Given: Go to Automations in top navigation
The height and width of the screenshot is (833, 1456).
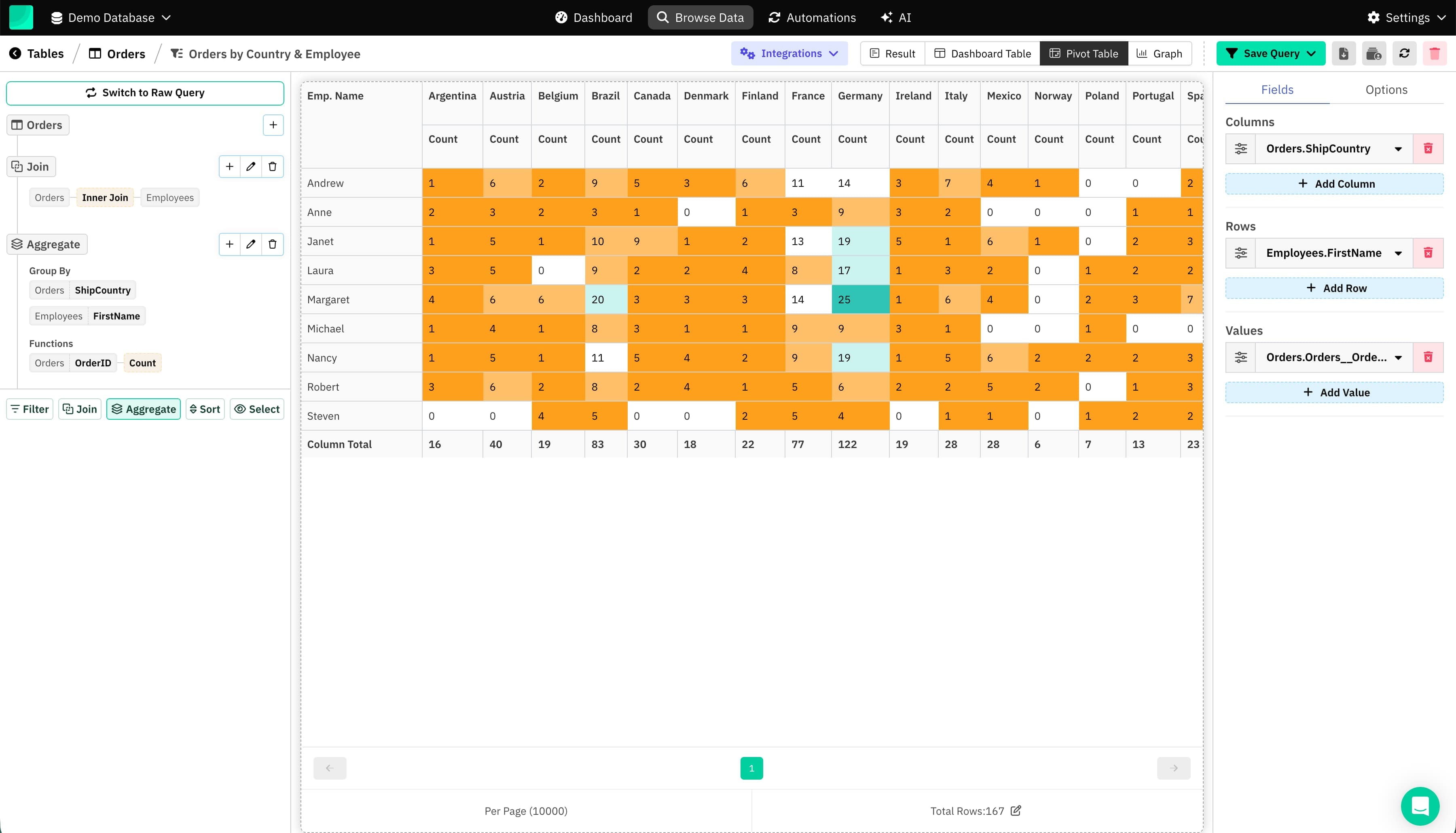Looking at the screenshot, I should 812,17.
